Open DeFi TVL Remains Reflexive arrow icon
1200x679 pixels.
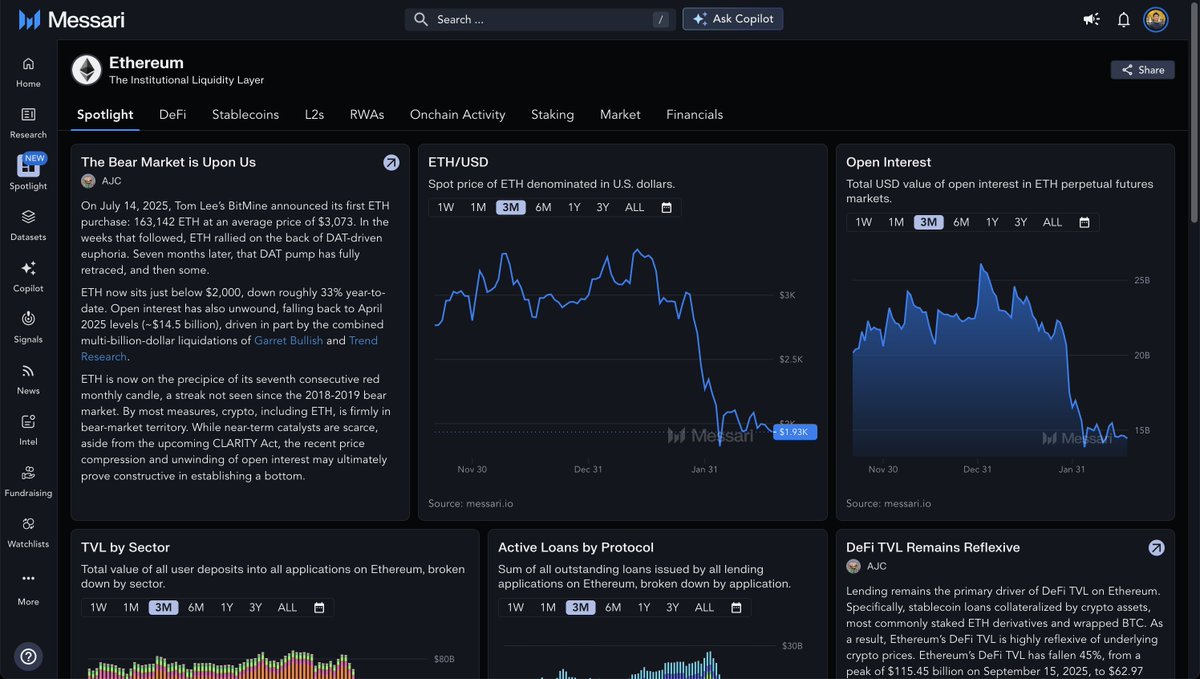1156,547
